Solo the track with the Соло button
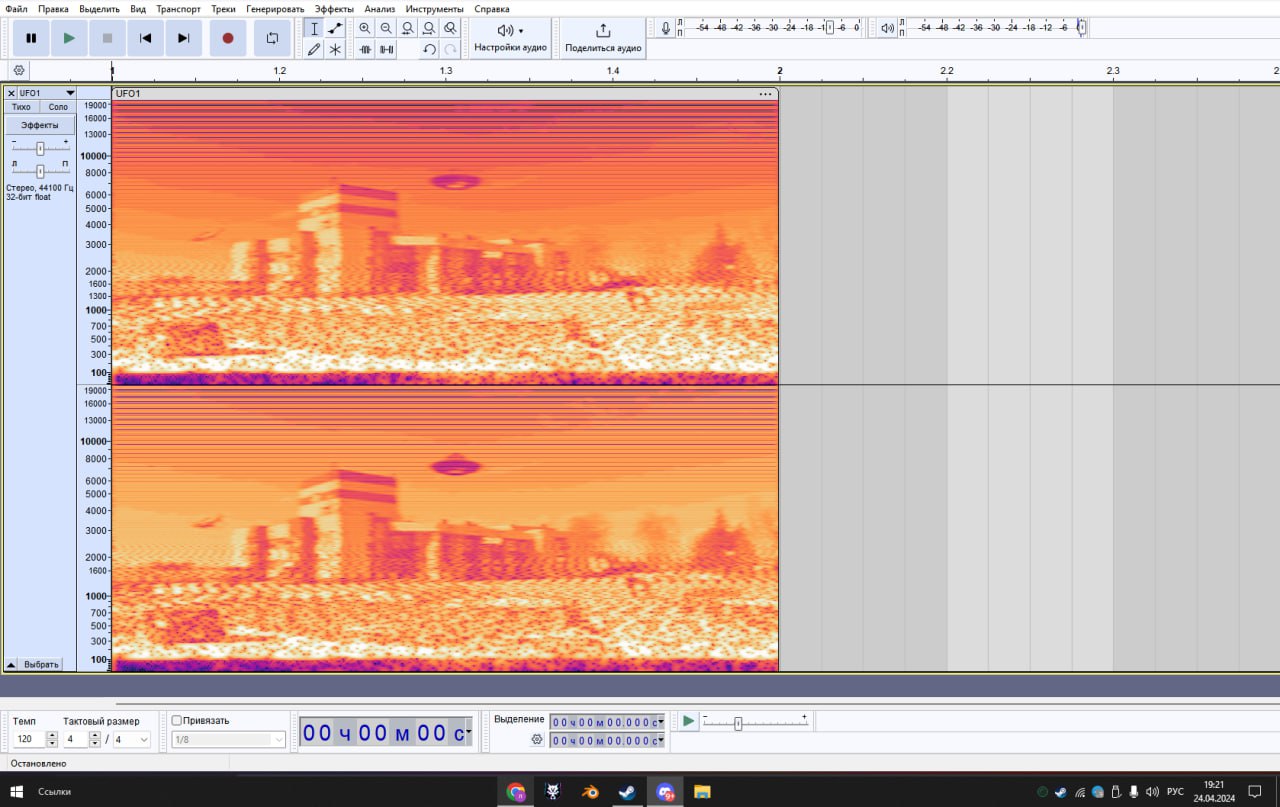 point(58,107)
